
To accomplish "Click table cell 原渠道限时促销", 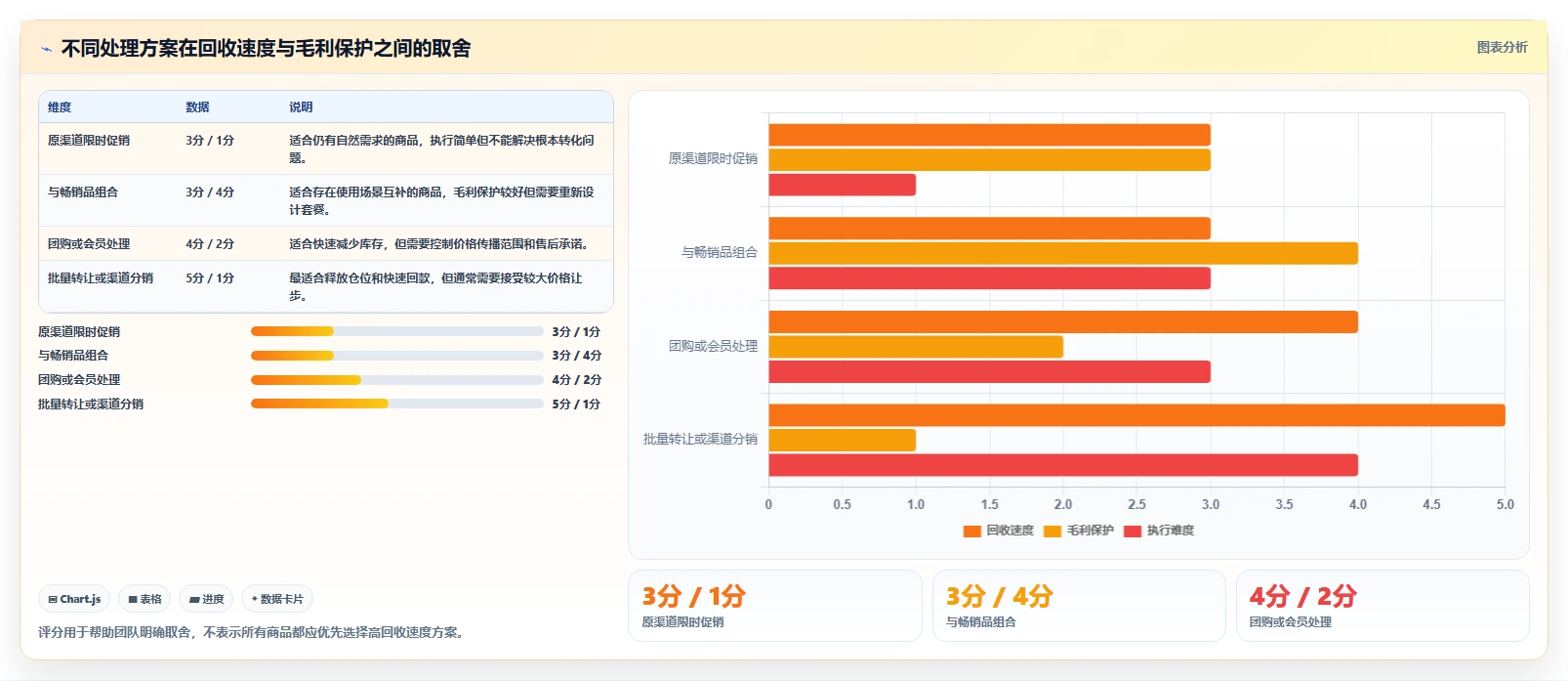I will (x=89, y=141).
